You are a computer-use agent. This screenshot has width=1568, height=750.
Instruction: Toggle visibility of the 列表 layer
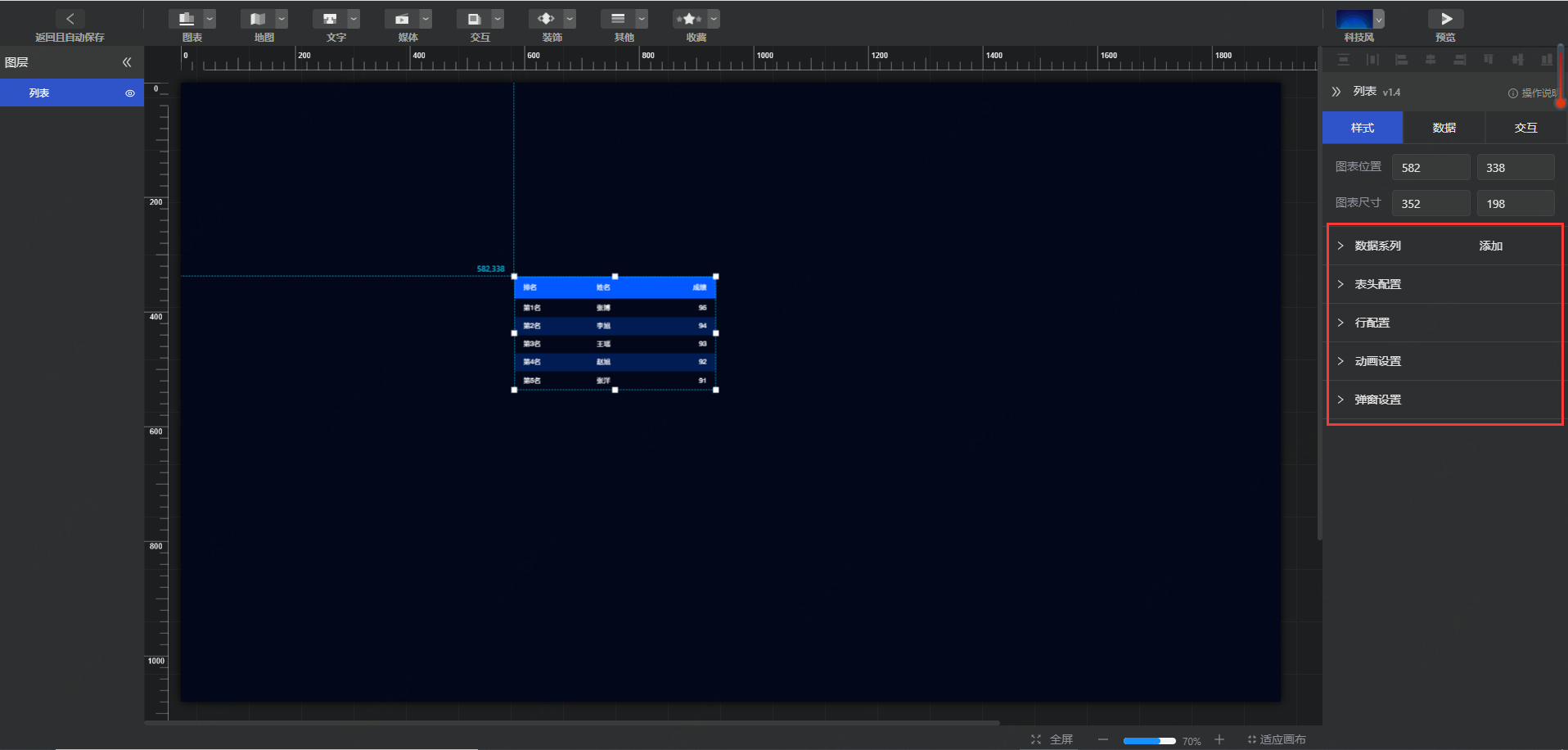pos(129,93)
